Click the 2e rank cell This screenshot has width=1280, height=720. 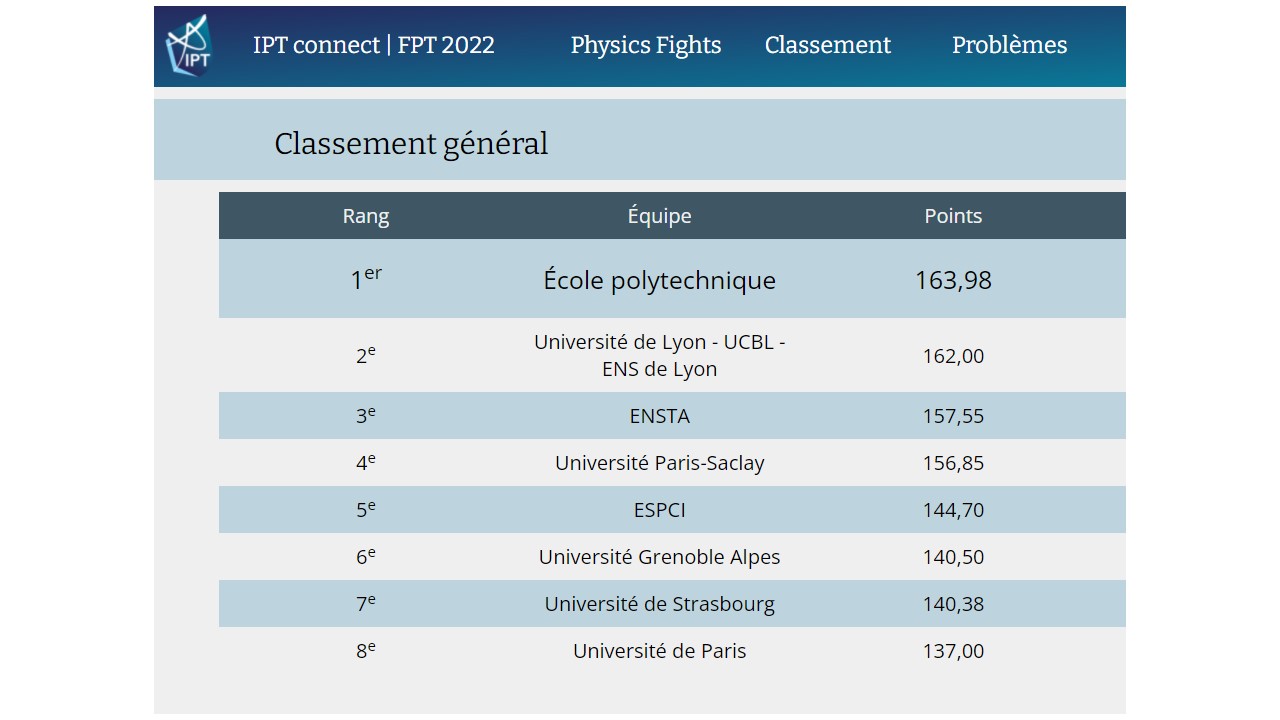[x=366, y=354]
